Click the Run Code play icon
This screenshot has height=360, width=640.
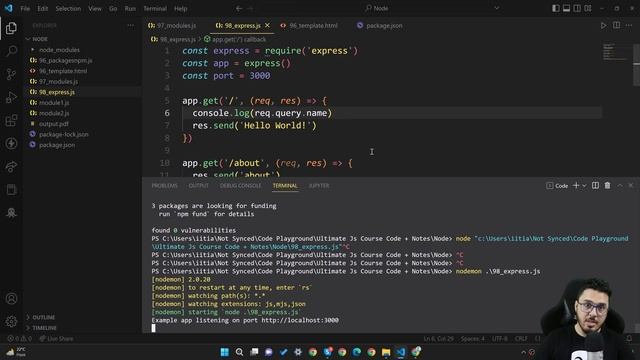(603, 25)
